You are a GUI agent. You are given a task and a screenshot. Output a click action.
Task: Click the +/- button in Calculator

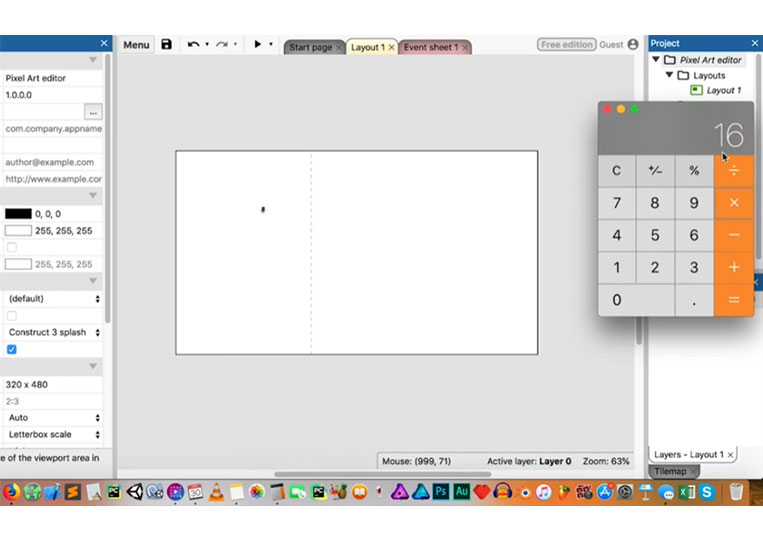click(x=655, y=171)
